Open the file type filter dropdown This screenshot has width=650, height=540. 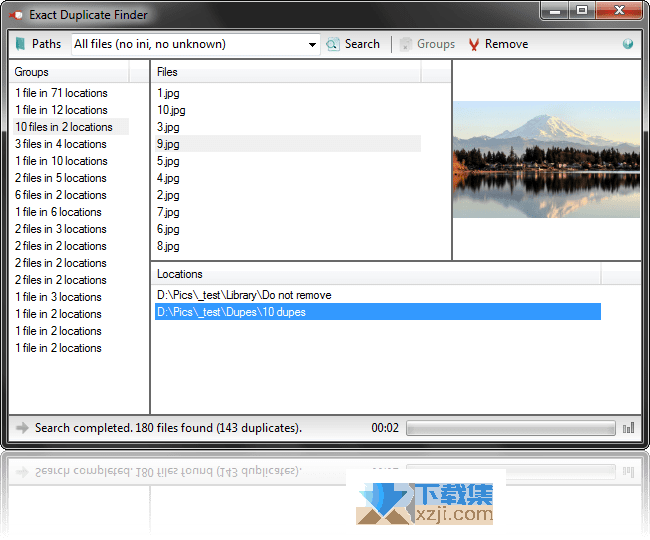point(312,44)
